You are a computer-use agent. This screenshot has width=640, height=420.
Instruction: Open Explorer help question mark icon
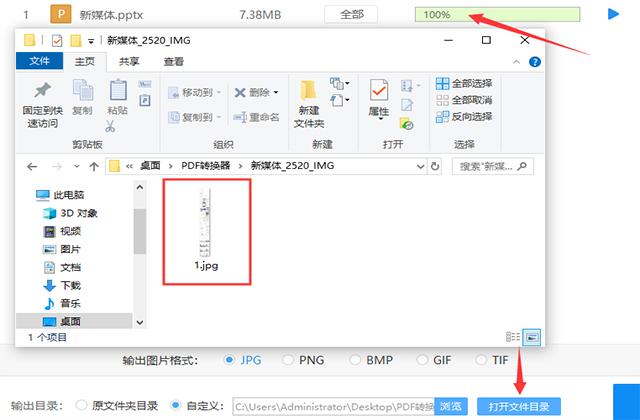click(535, 62)
